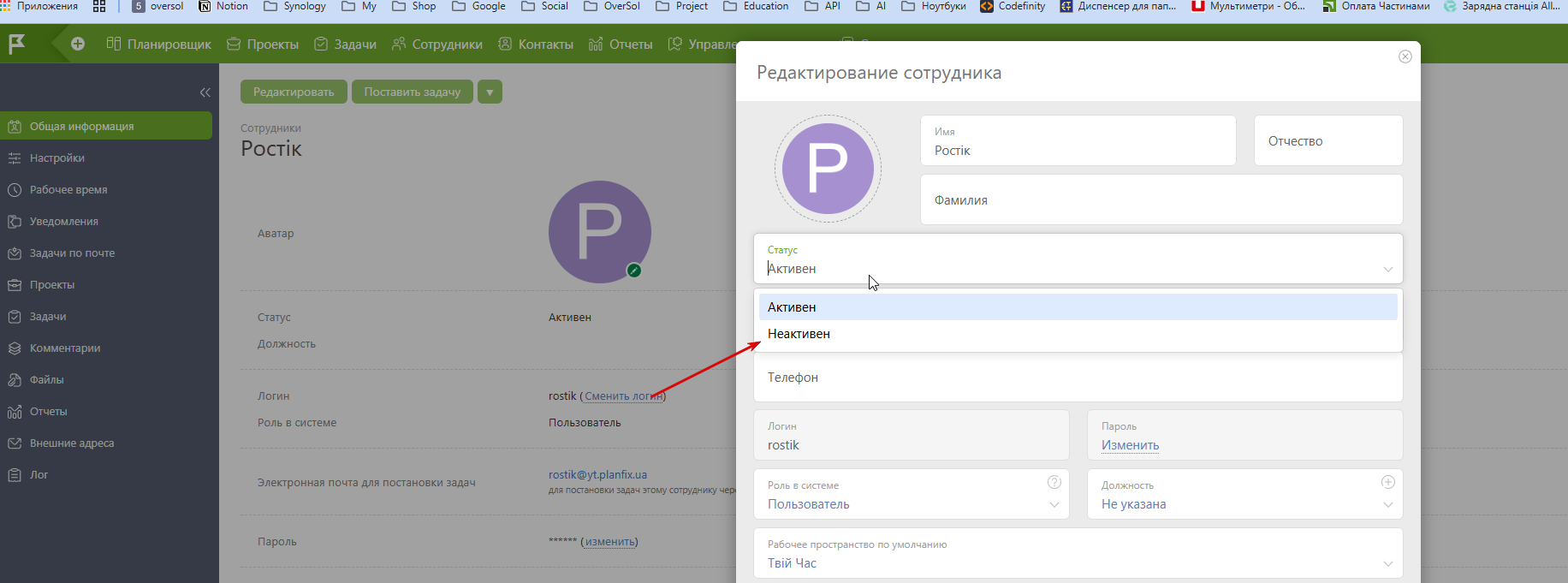Click the plus add icon in the top bar
The width and height of the screenshot is (1568, 583).
coord(78,44)
